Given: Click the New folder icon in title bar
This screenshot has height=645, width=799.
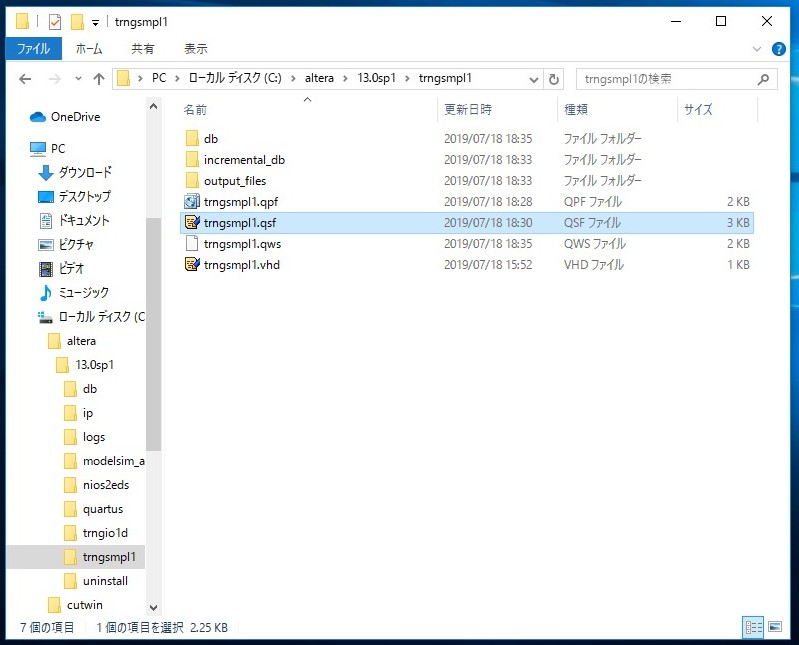Looking at the screenshot, I should (77, 22).
